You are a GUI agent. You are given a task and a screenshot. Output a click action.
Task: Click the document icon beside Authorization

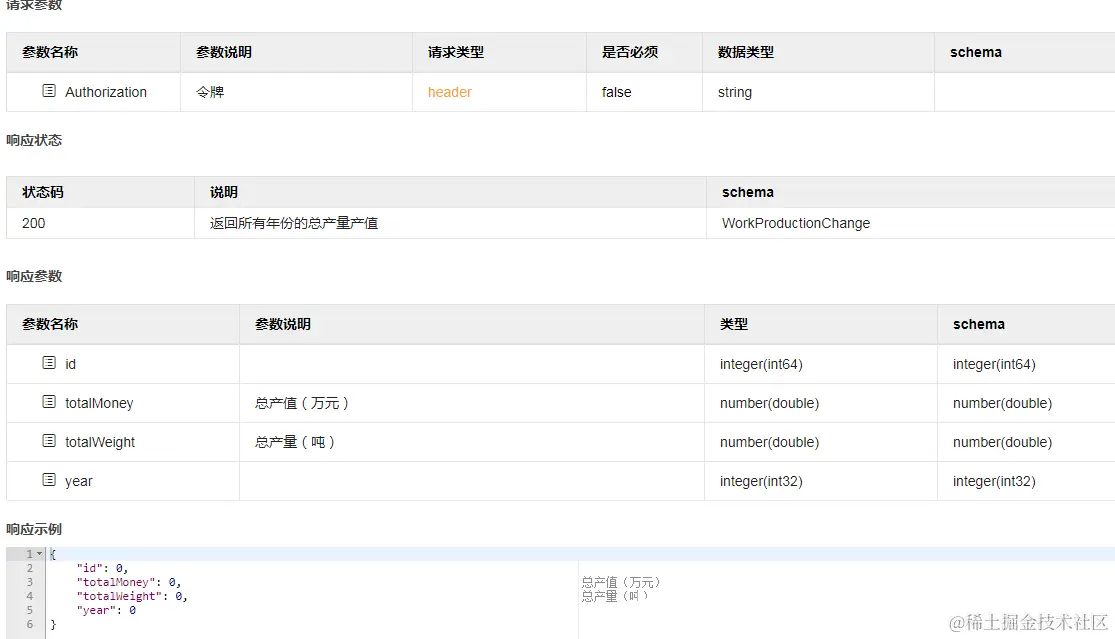pos(49,91)
